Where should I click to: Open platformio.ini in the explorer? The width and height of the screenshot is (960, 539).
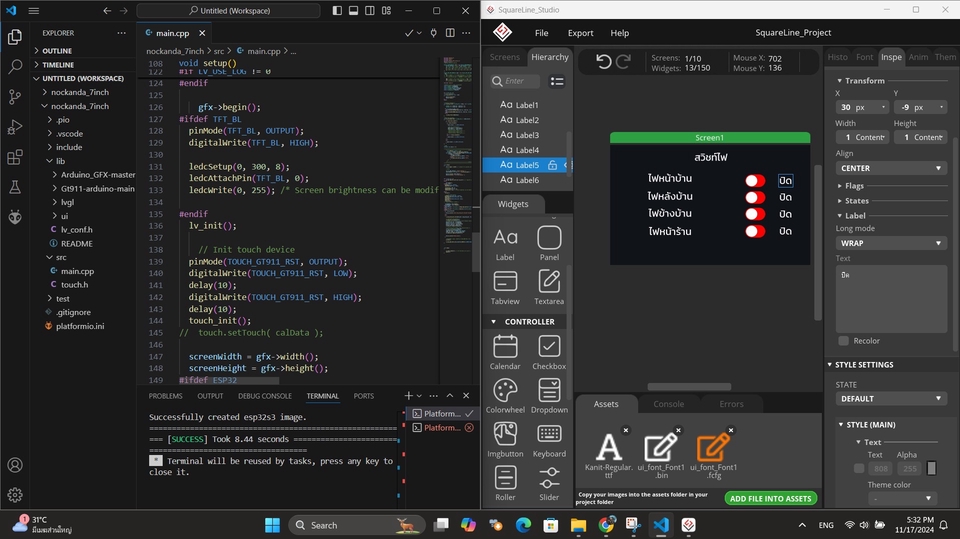[80, 326]
